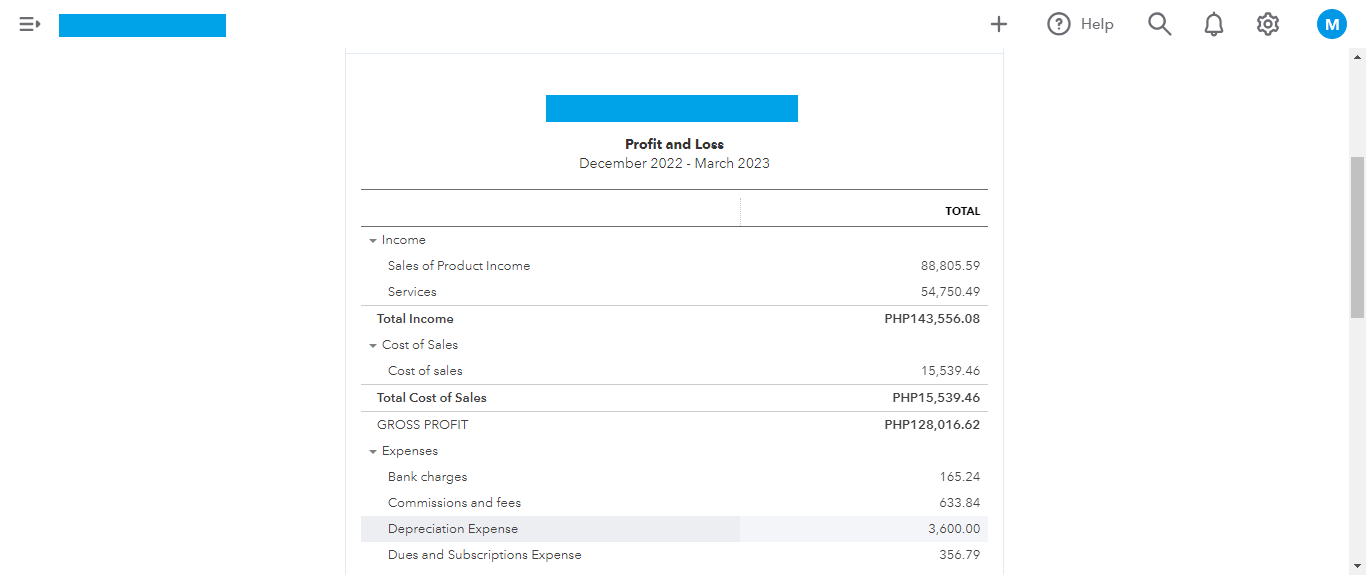Click Total Income amount PHP143,556.08
The width and height of the screenshot is (1366, 575).
click(x=932, y=319)
